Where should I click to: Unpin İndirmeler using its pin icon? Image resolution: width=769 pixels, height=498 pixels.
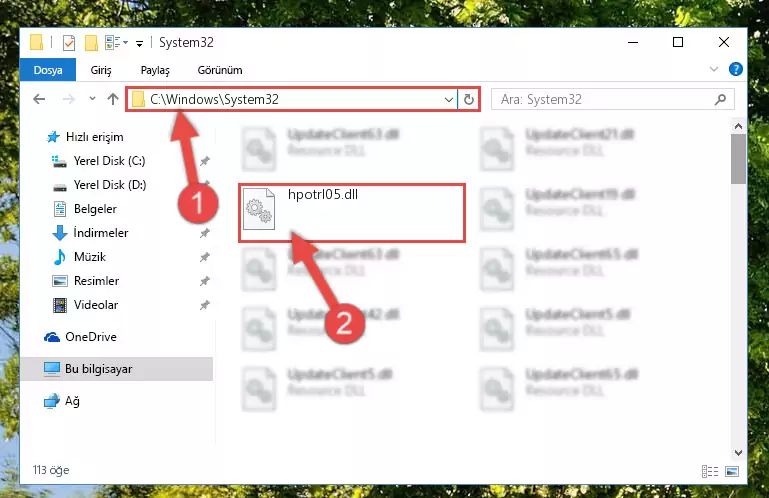click(x=205, y=233)
